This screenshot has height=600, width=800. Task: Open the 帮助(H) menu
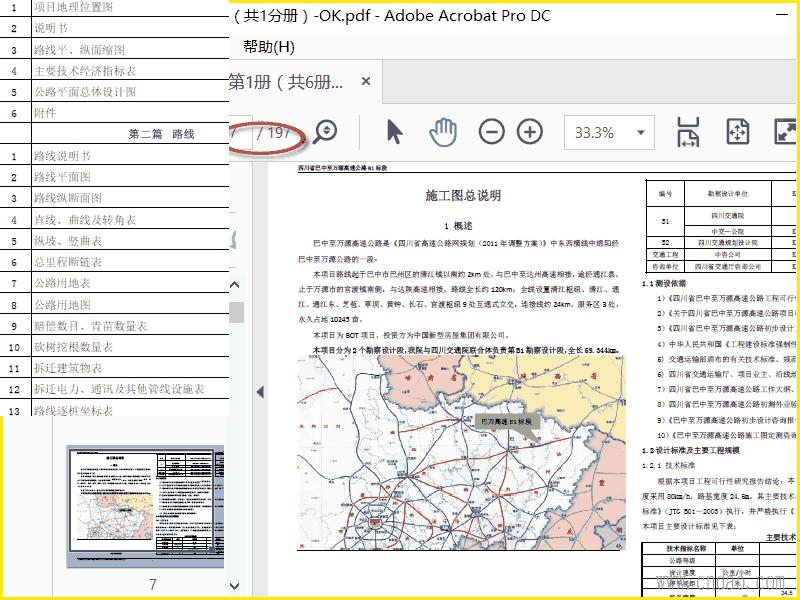coord(268,47)
